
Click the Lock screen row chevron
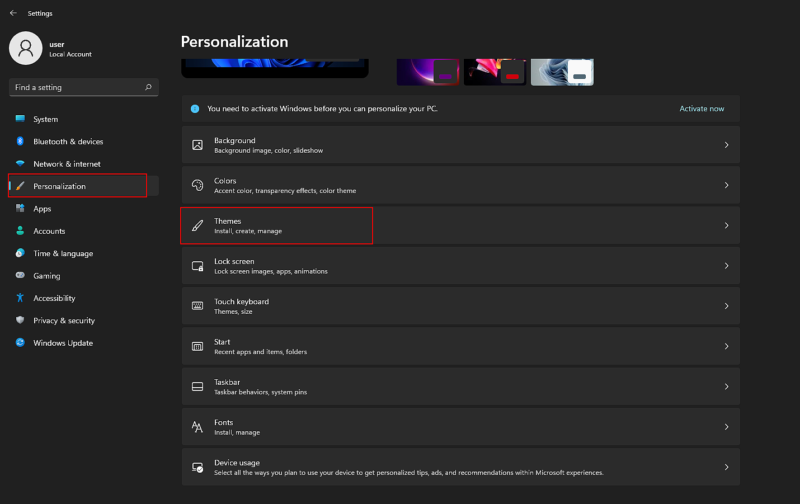point(727,266)
